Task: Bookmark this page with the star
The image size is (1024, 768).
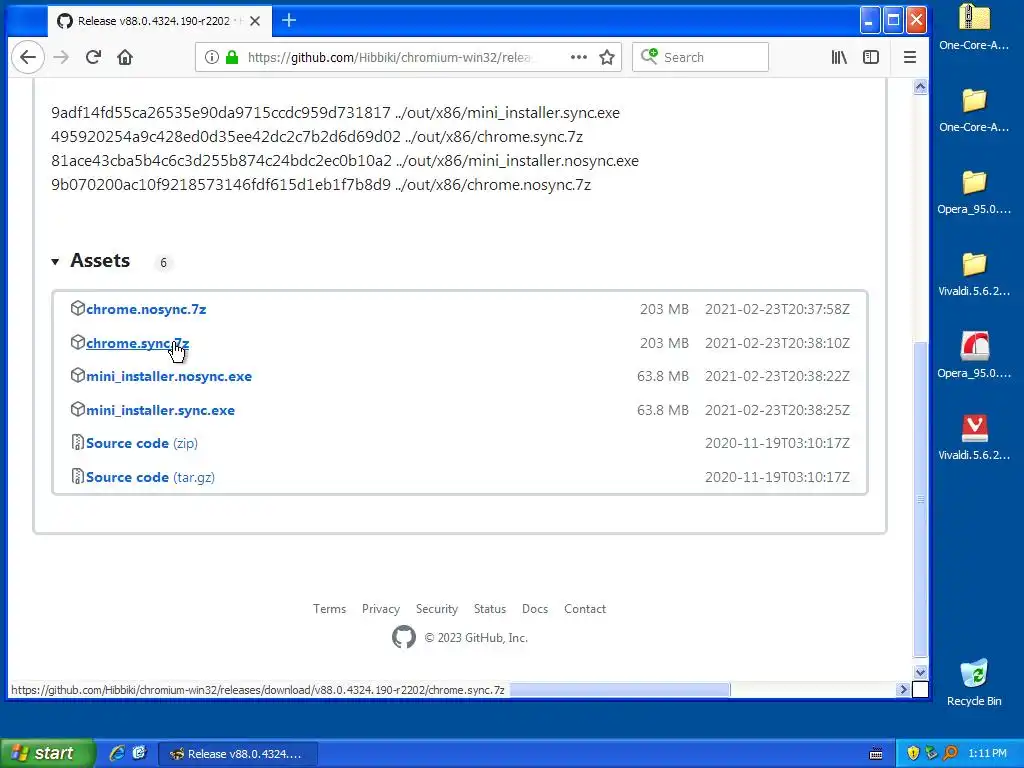Action: 607,57
